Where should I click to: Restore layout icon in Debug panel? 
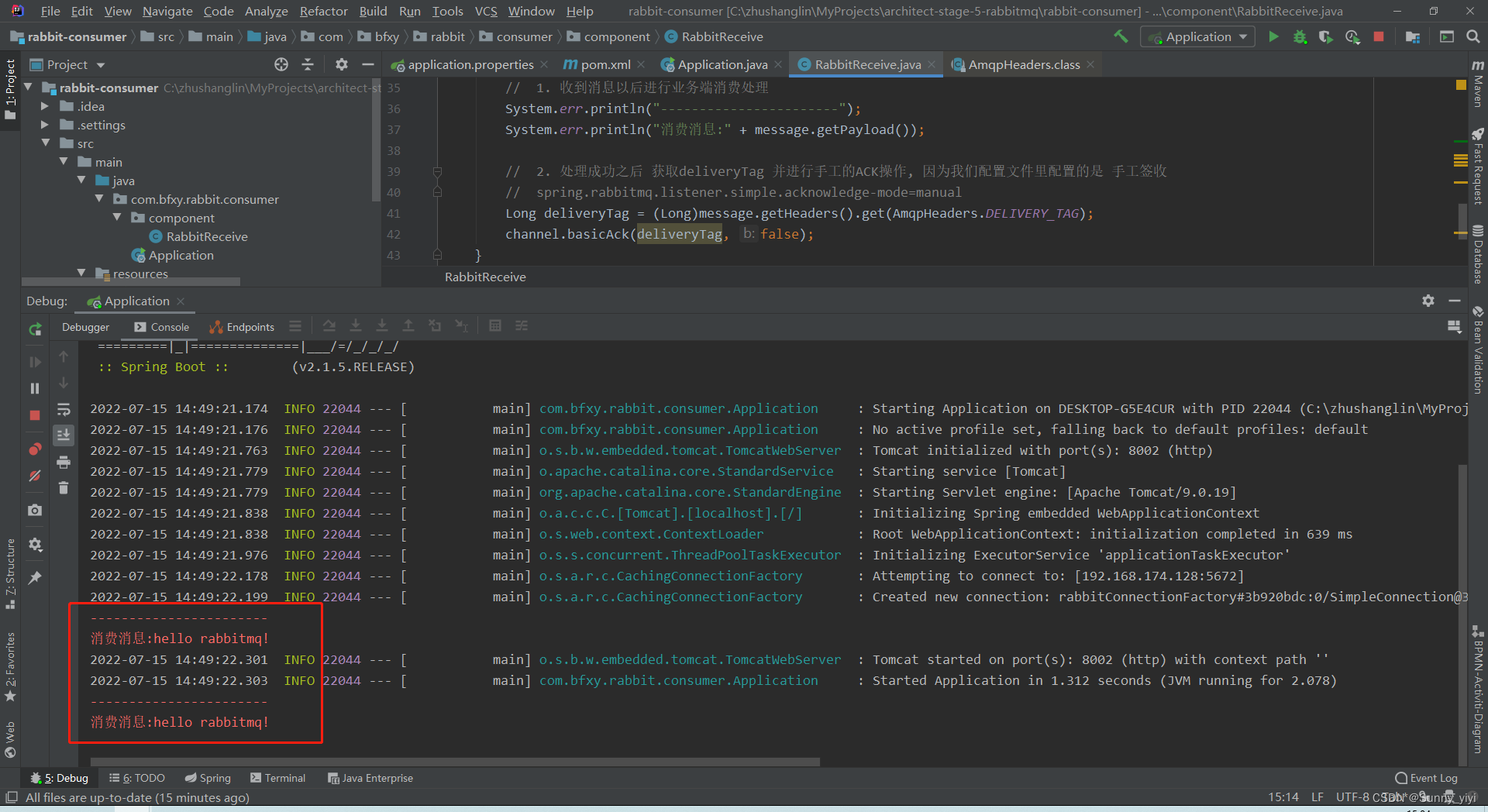[1455, 327]
